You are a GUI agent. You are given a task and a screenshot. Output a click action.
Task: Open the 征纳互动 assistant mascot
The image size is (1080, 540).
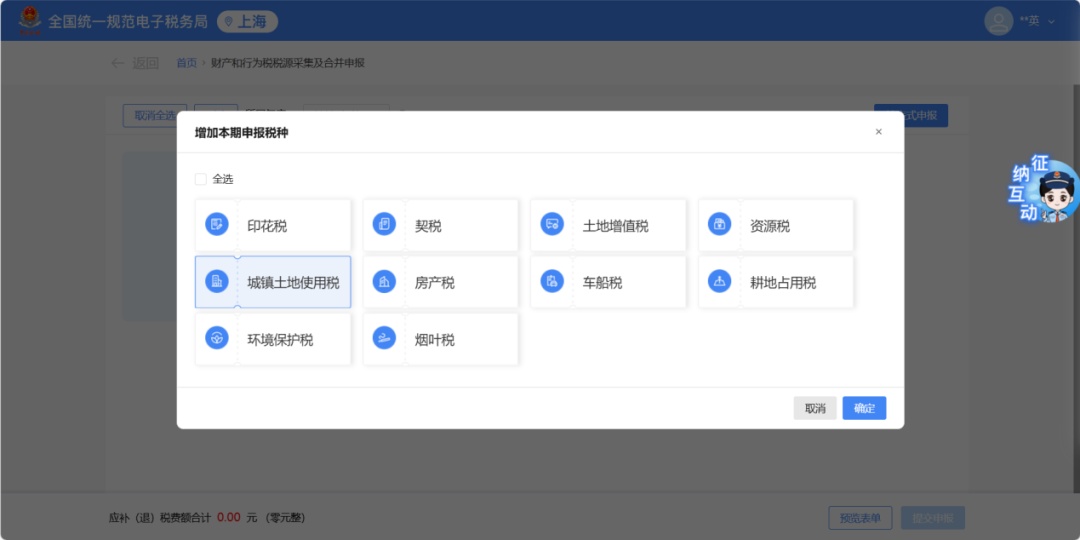[1044, 190]
